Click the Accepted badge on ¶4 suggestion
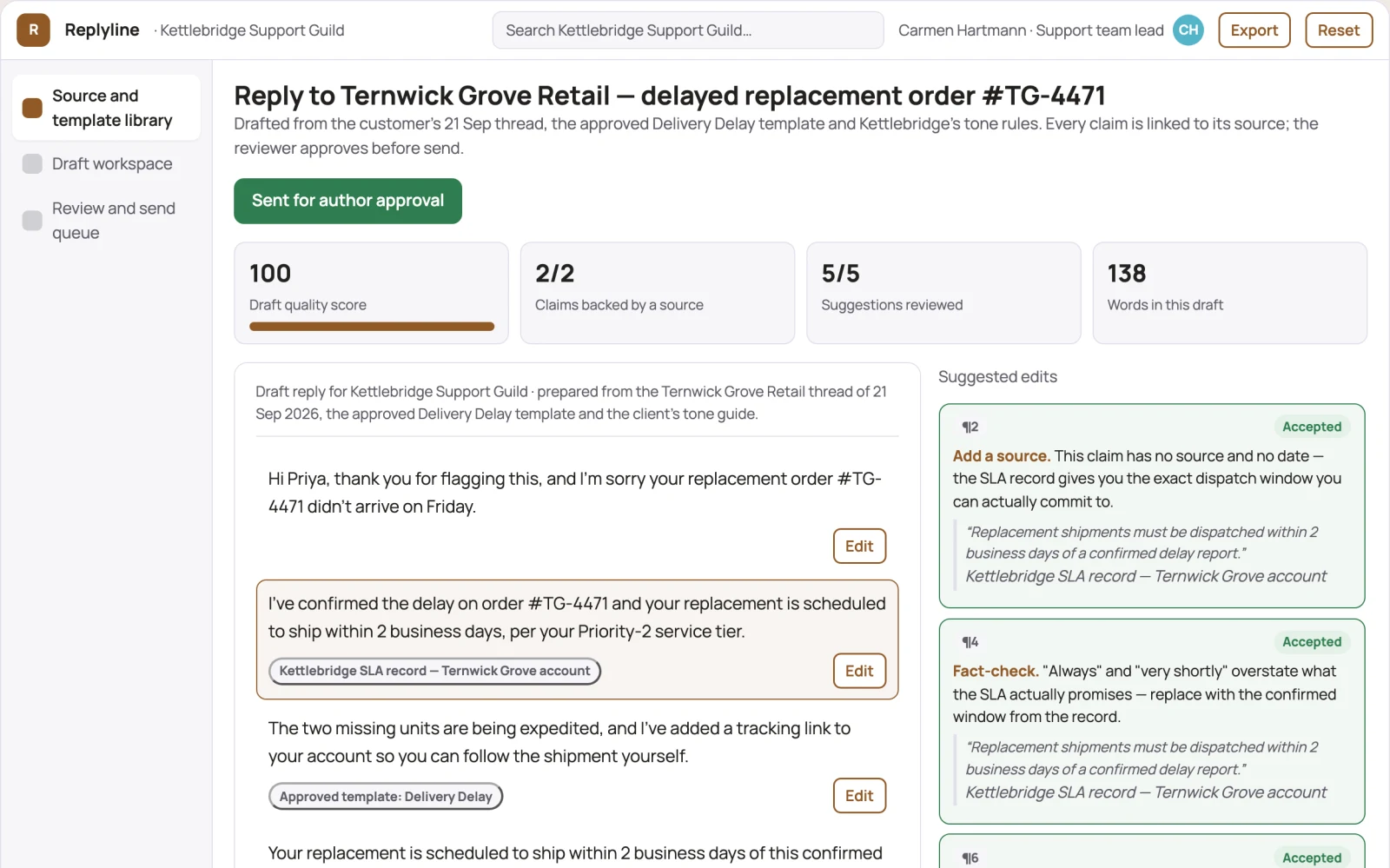 (1312, 642)
